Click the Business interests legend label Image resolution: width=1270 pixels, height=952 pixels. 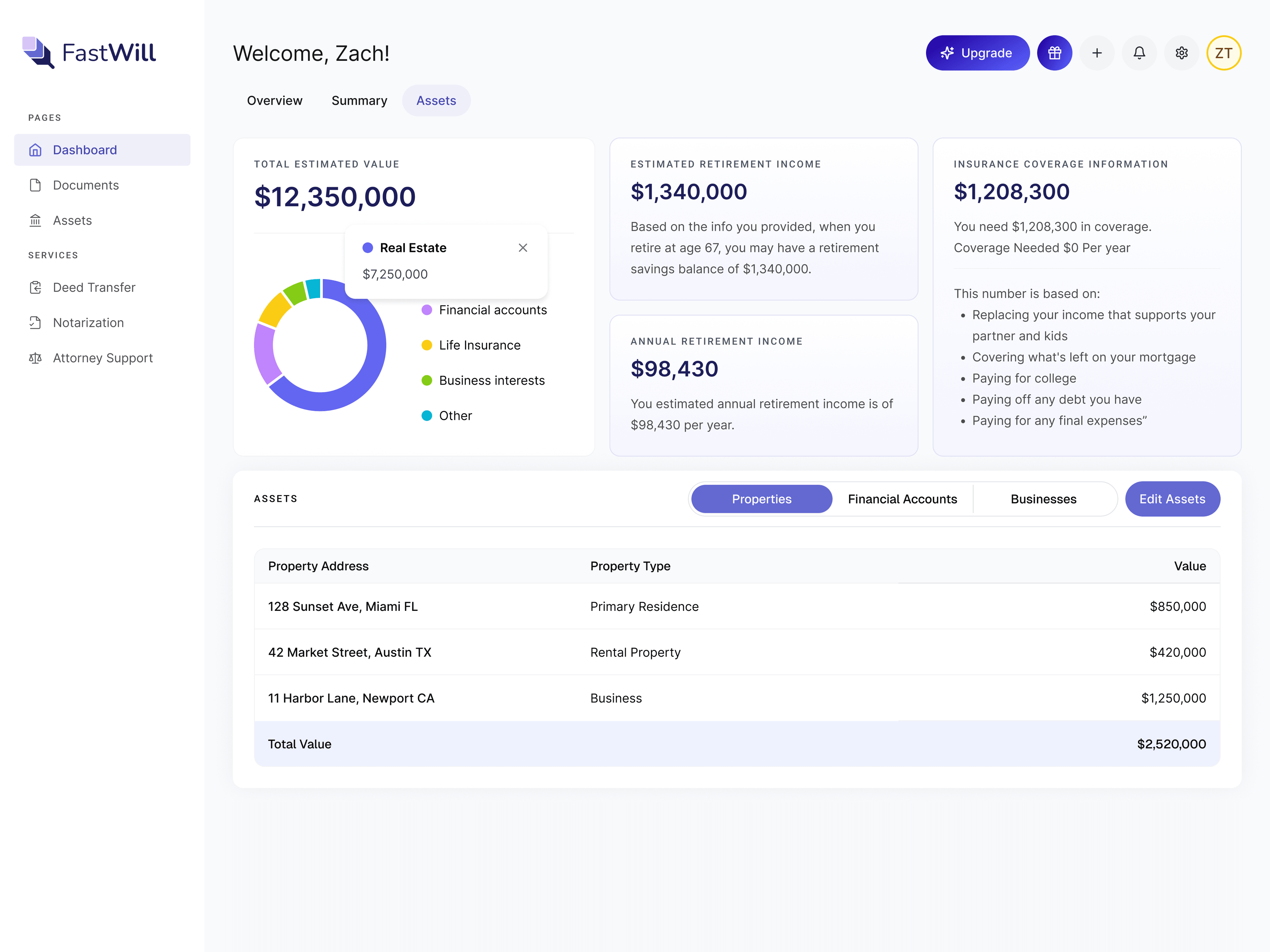click(491, 380)
